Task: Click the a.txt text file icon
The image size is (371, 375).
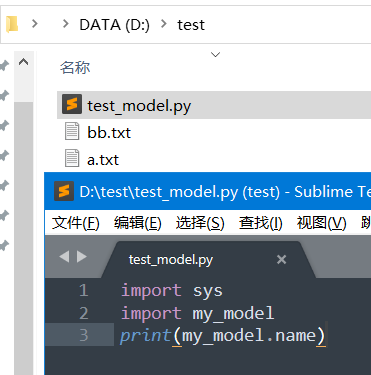Action: pyautogui.click(x=72, y=158)
